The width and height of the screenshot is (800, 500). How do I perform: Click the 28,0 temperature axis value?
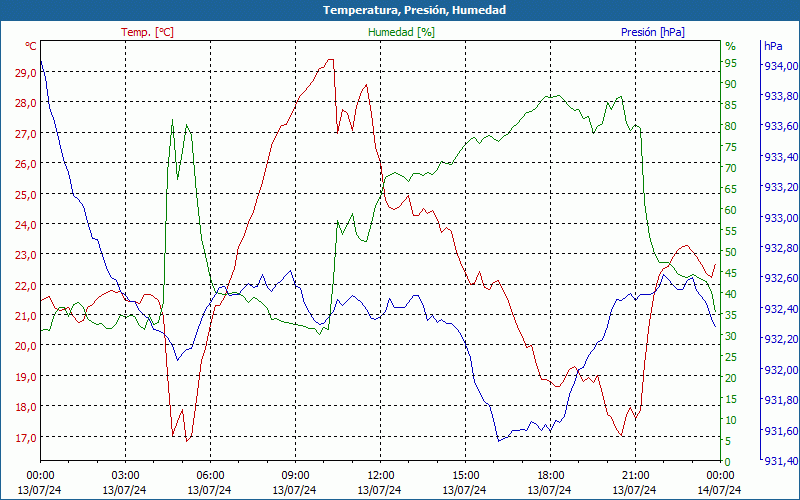point(26,103)
